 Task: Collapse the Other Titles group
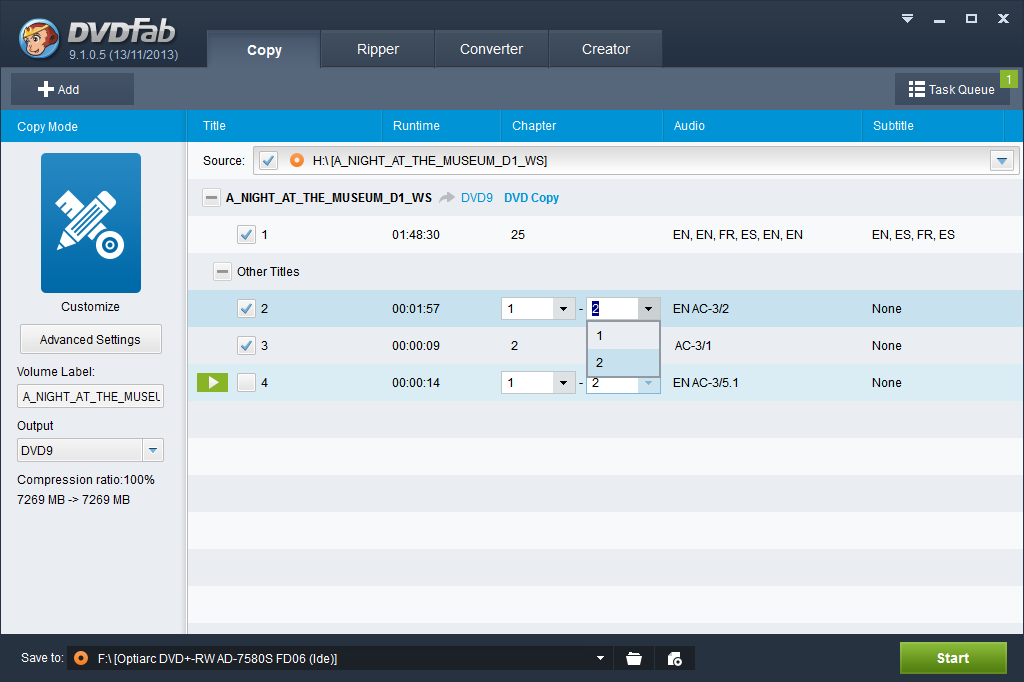tap(222, 272)
